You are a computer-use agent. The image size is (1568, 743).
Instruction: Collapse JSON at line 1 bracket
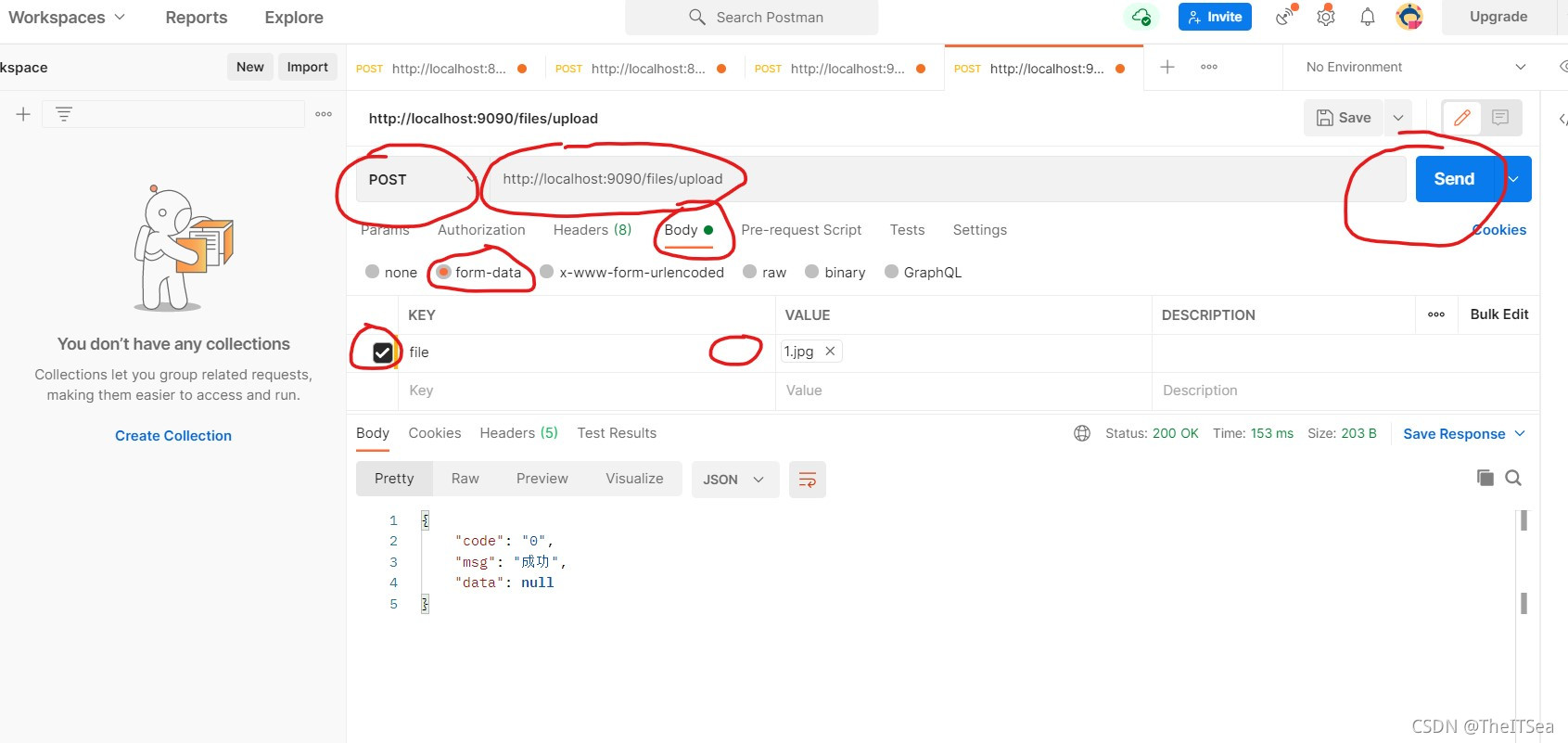click(425, 520)
